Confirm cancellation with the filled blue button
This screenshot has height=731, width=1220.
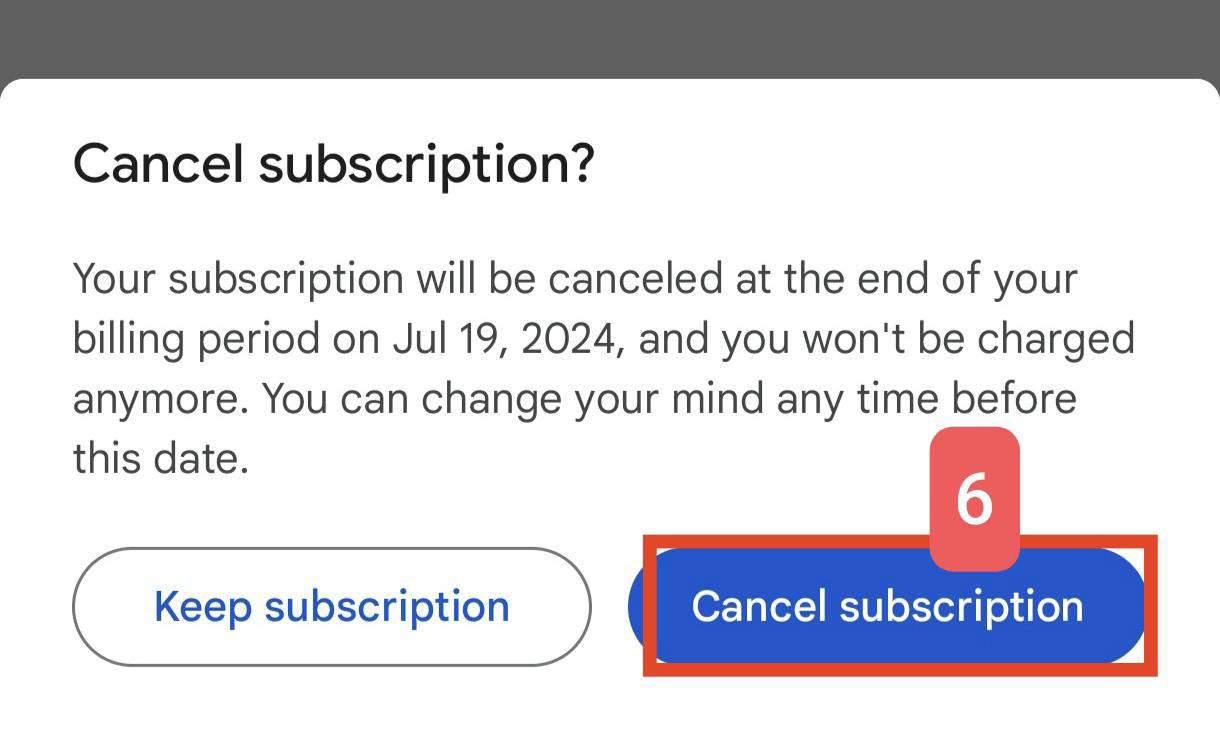click(x=887, y=606)
